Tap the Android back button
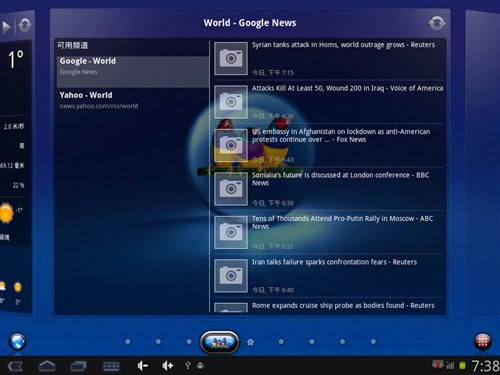The height and width of the screenshot is (375, 500). pos(15,366)
